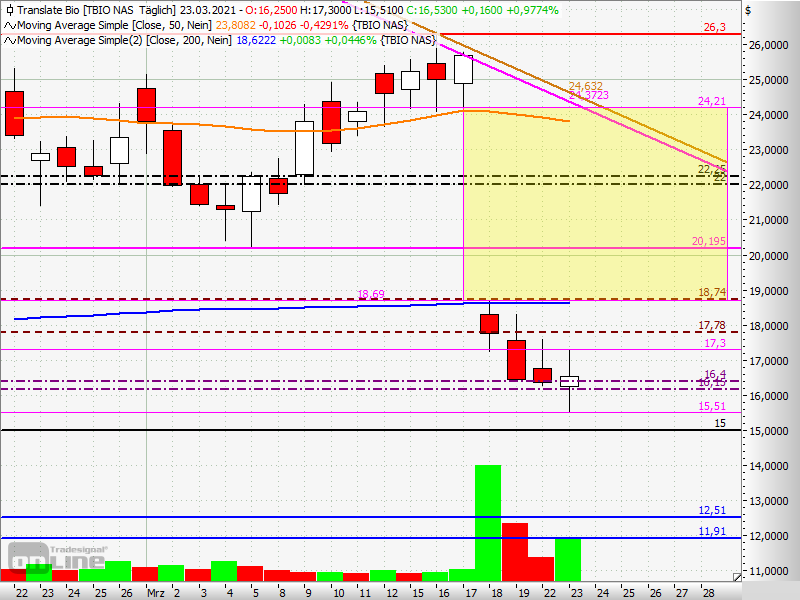
Task: Select the 'Moving Average Simple [Close, 50, Nein]' legend
Action: (115, 26)
